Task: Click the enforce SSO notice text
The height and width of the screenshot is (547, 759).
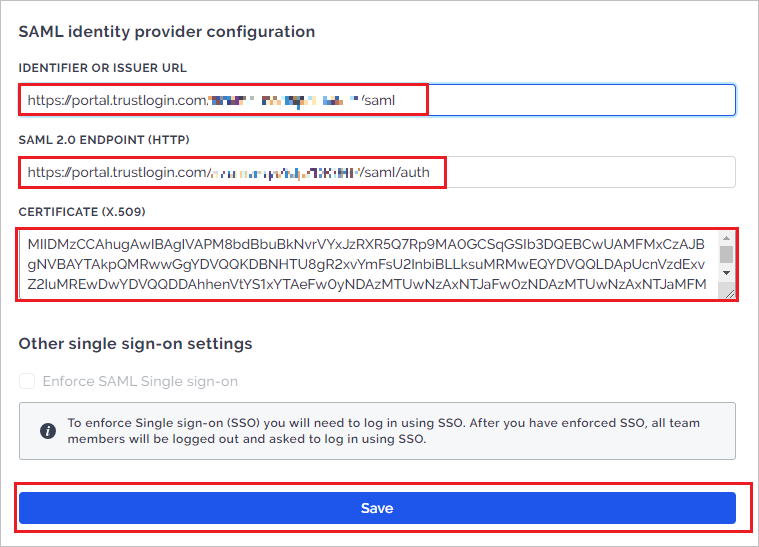Action: pyautogui.click(x=383, y=431)
